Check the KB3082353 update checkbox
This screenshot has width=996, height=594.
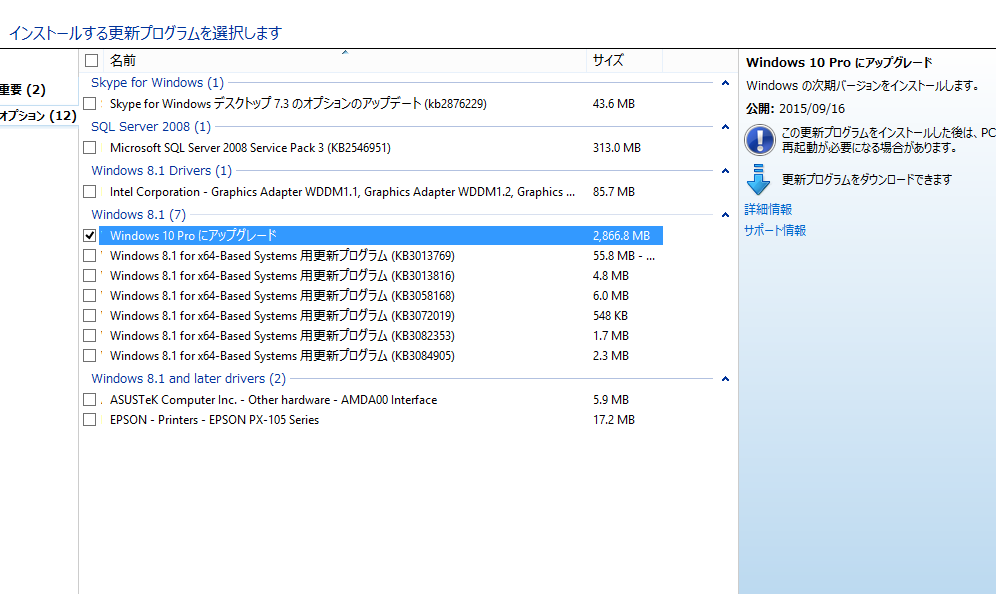tap(90, 335)
